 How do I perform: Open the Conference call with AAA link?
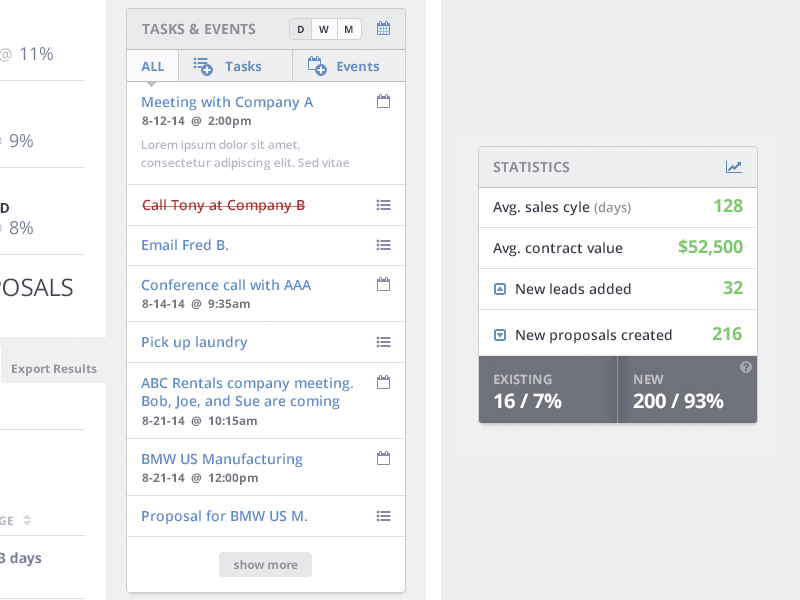point(226,285)
